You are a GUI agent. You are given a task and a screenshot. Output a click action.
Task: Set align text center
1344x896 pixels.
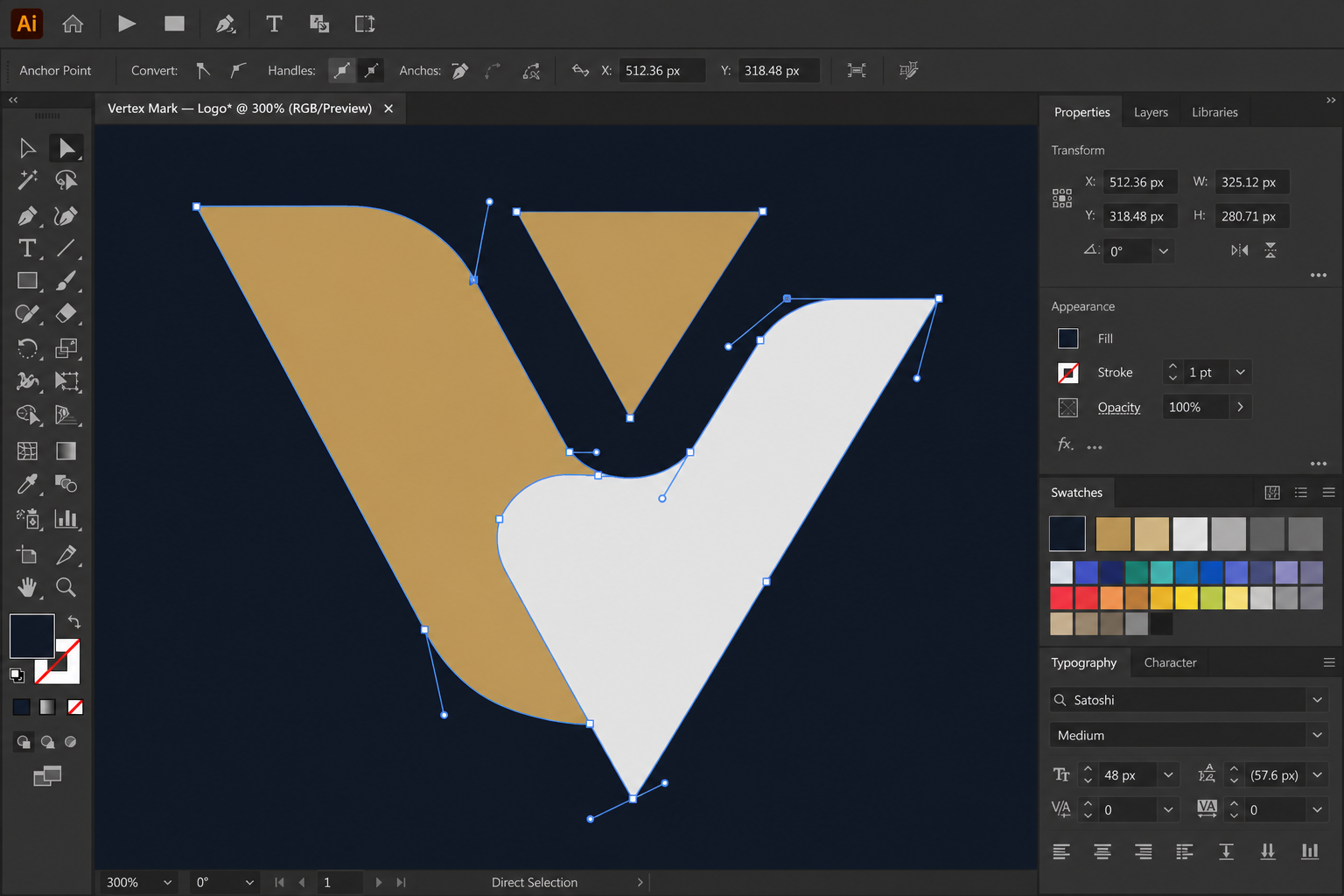coord(1102,851)
